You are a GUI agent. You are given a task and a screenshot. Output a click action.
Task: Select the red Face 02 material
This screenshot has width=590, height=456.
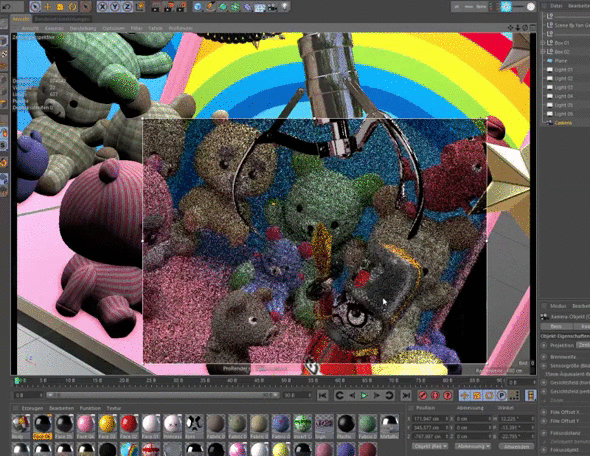[x=129, y=426]
